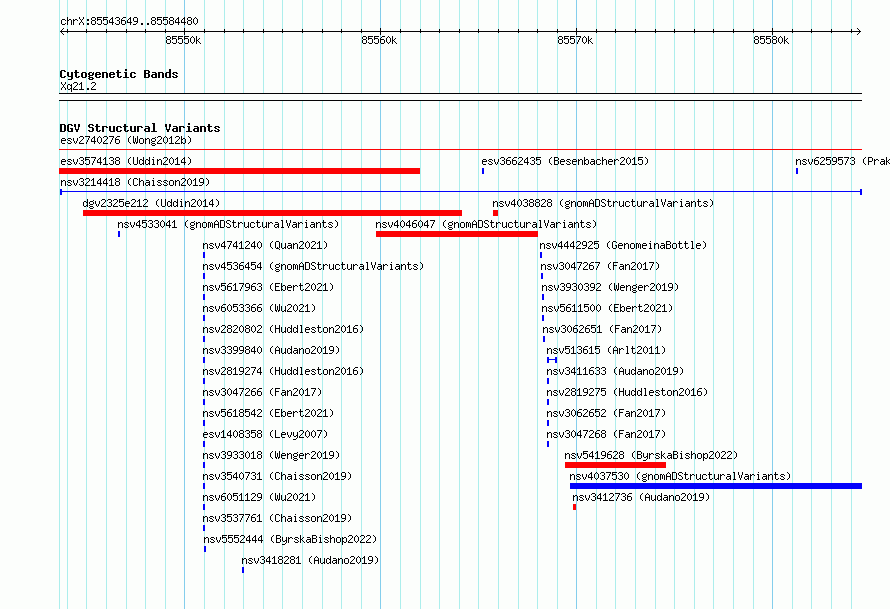890x609 pixels.
Task: Click nsv3062652 (Fan2017) label
Action: 606,413
